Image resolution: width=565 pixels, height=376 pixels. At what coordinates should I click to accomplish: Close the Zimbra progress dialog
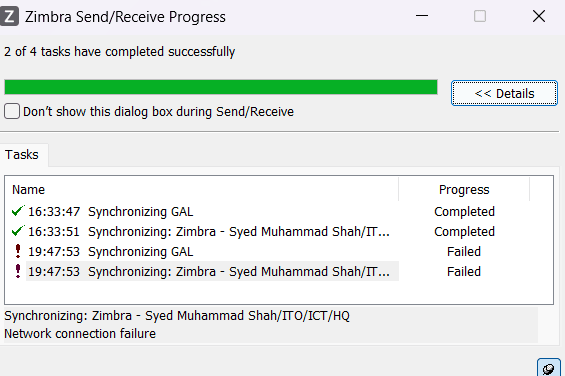(539, 16)
